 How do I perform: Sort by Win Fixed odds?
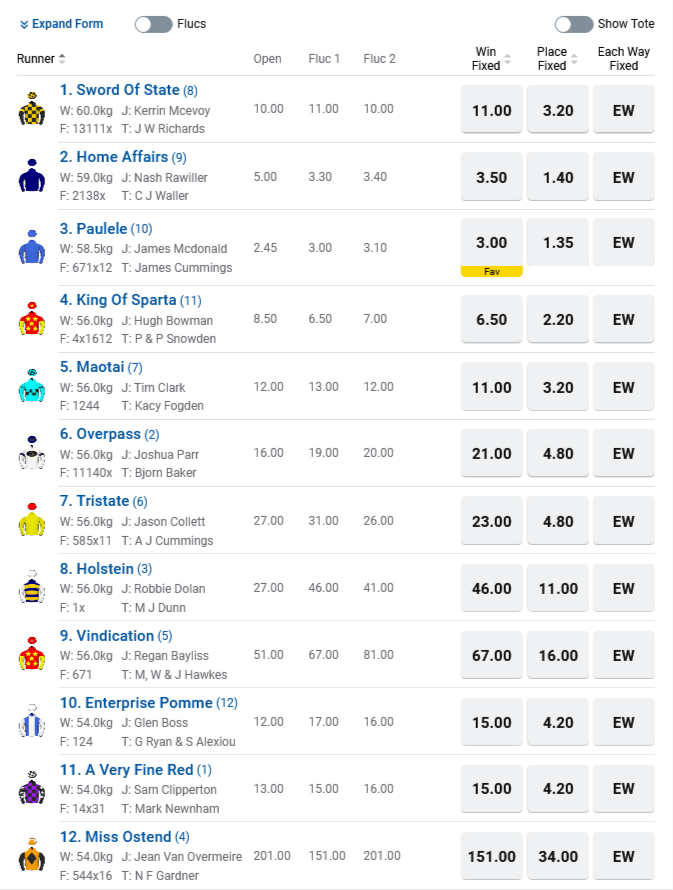tap(491, 59)
